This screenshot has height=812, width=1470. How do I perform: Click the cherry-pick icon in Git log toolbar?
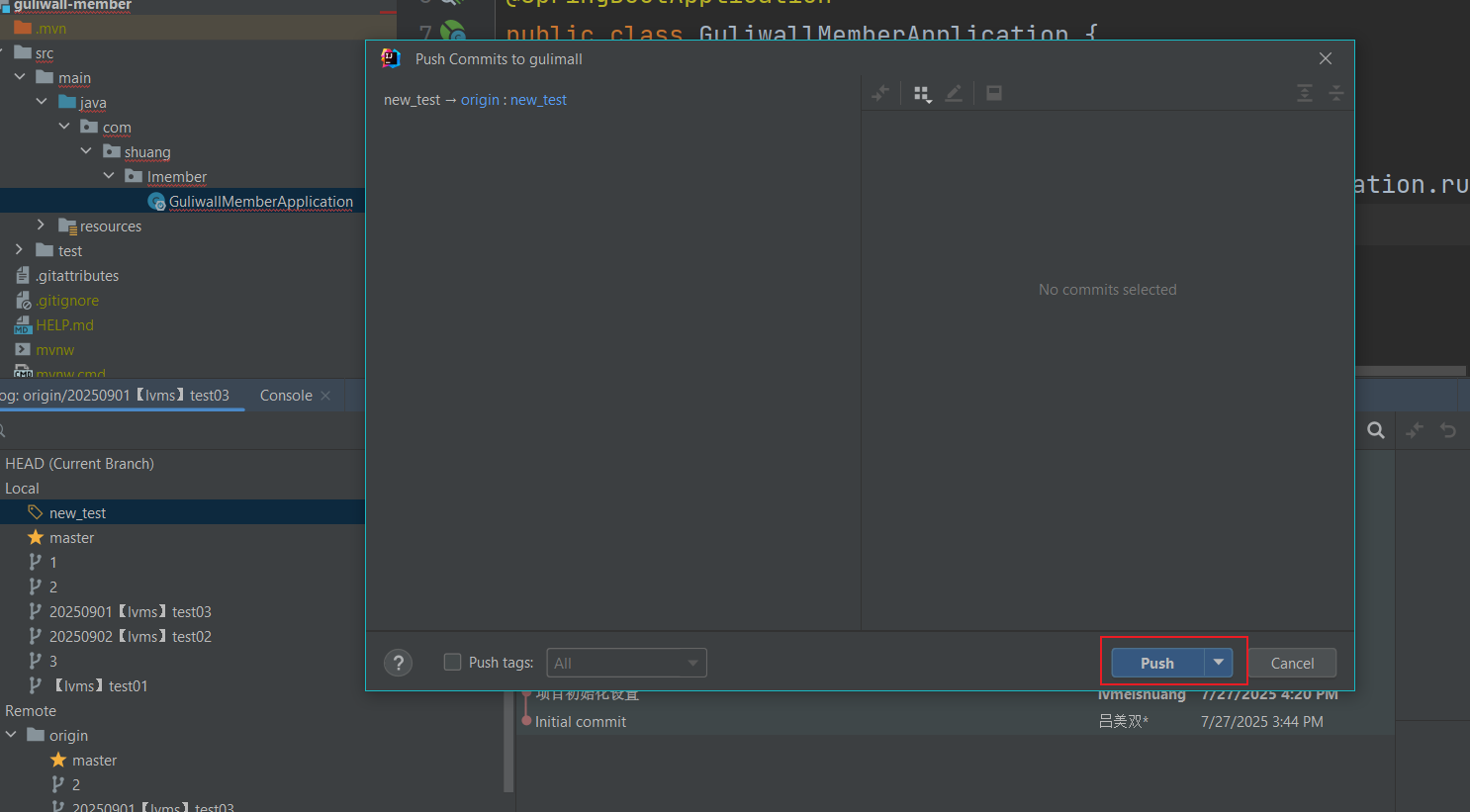(1415, 430)
